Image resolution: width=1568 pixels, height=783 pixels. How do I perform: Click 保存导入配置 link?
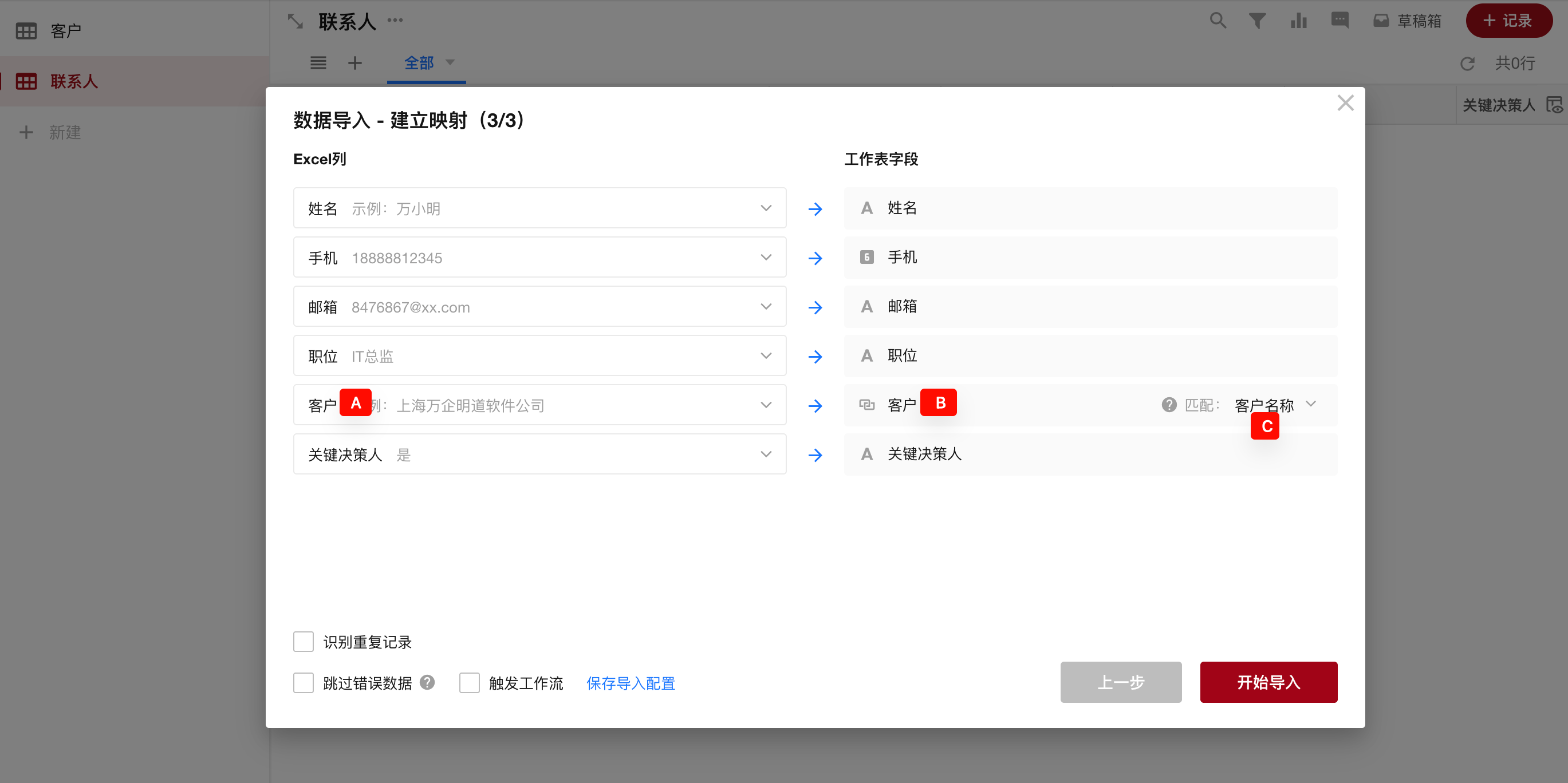click(630, 683)
